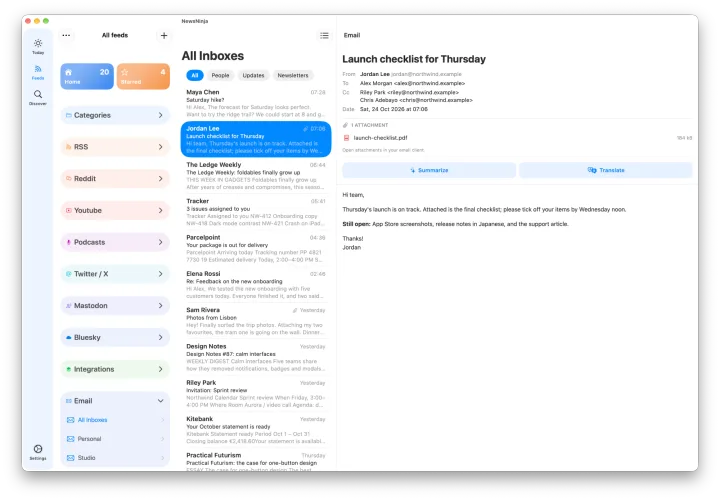
Task: Click the Bluesky cloud icon
Action: point(68,337)
